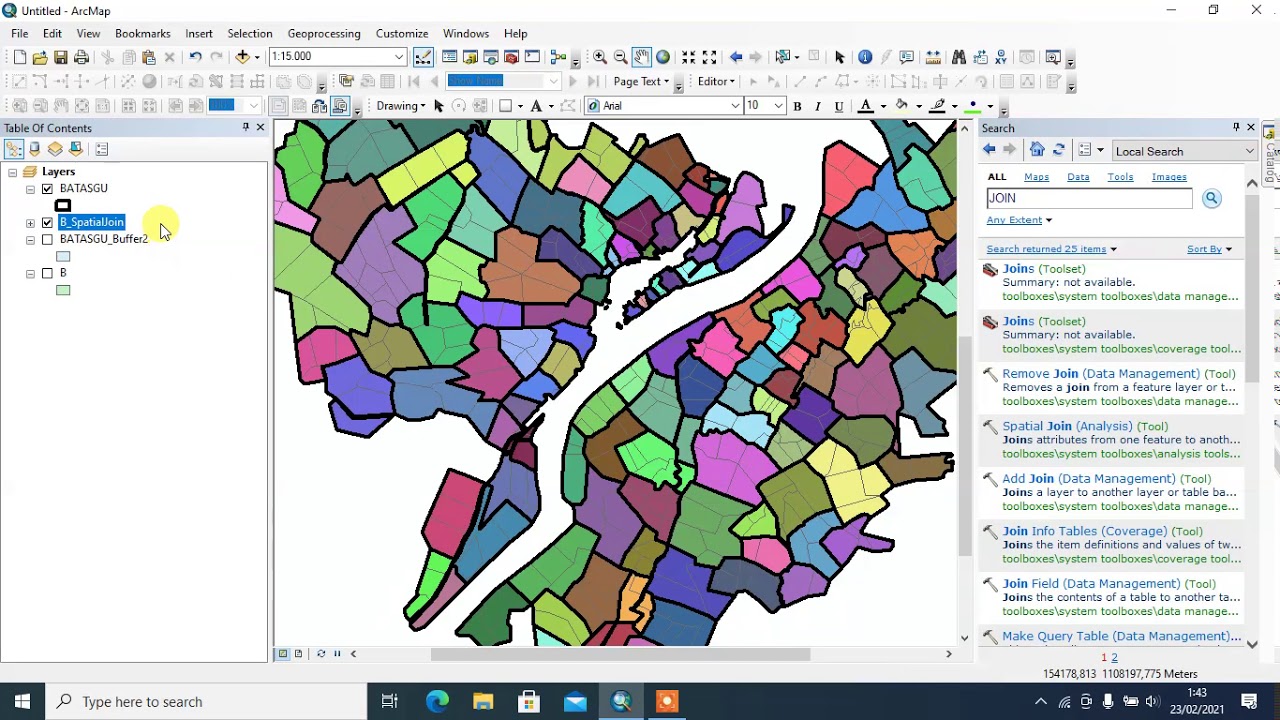Select the Zoom In tool
The height and width of the screenshot is (720, 1280).
600,57
